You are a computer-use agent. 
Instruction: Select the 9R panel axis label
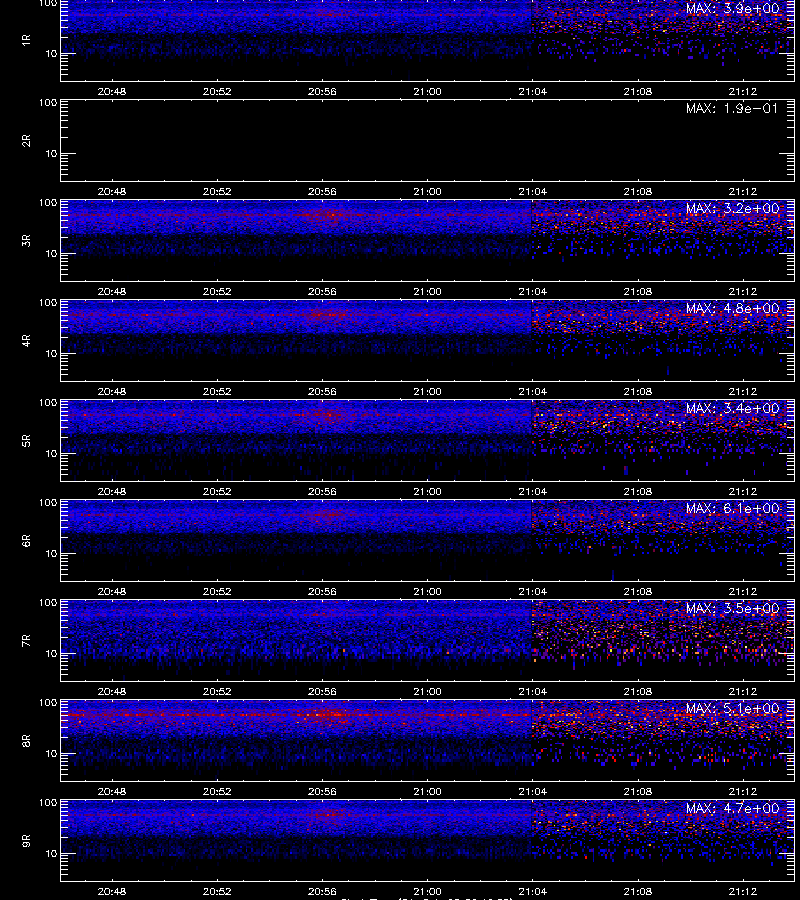pos(26,840)
